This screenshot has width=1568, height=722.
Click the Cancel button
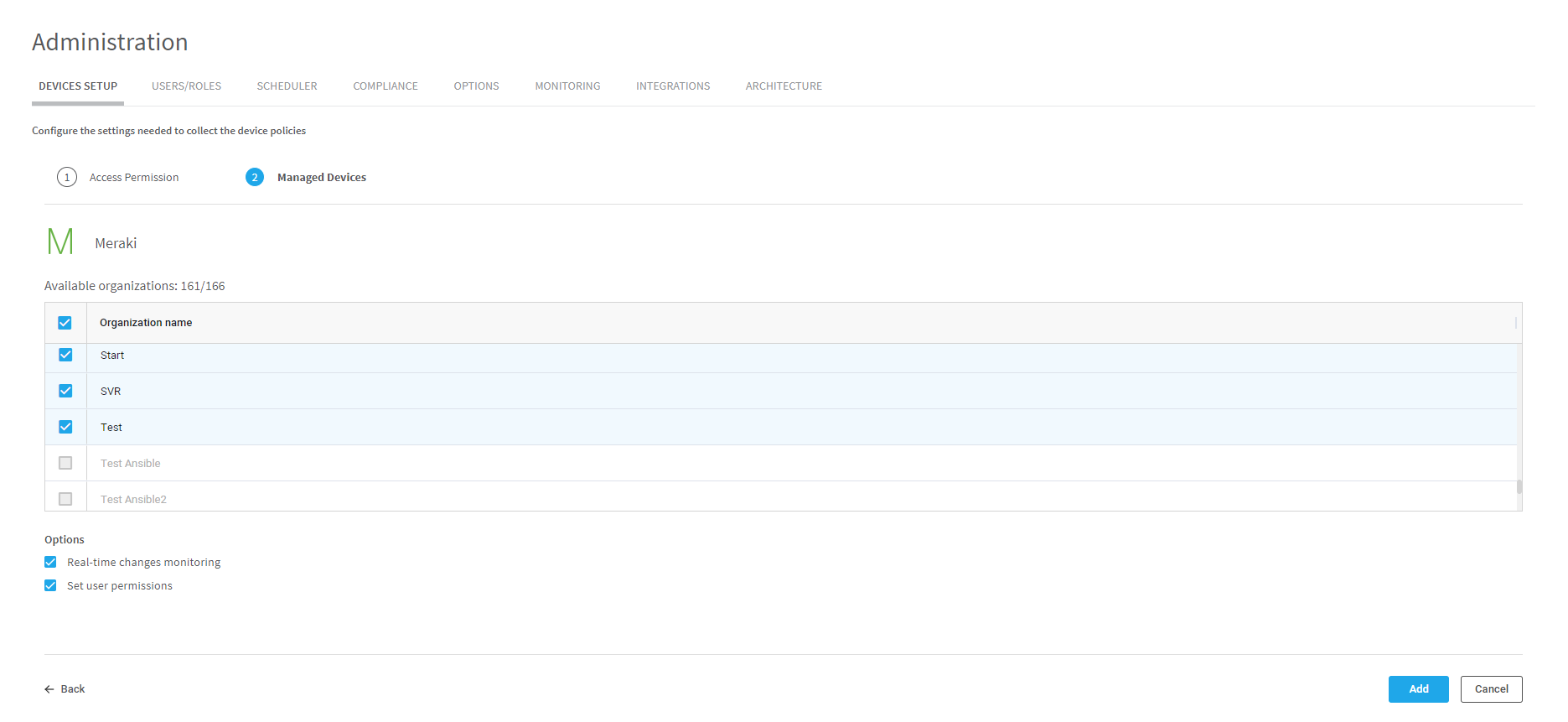point(1491,689)
